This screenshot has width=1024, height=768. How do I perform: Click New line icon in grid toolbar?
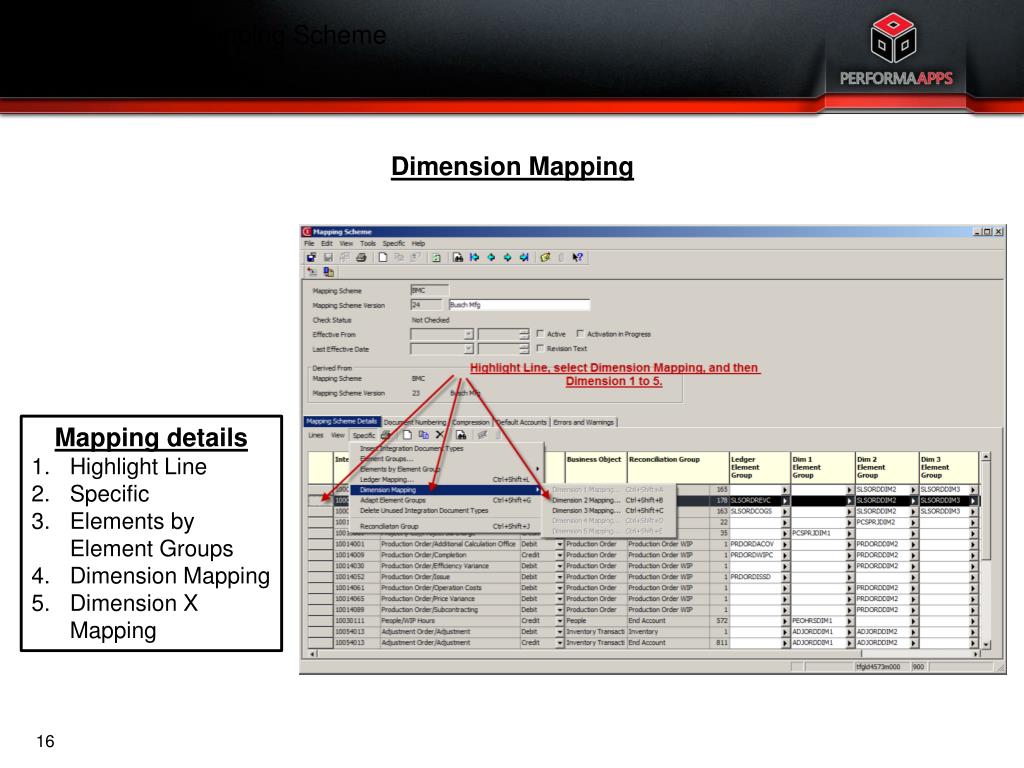click(x=407, y=435)
